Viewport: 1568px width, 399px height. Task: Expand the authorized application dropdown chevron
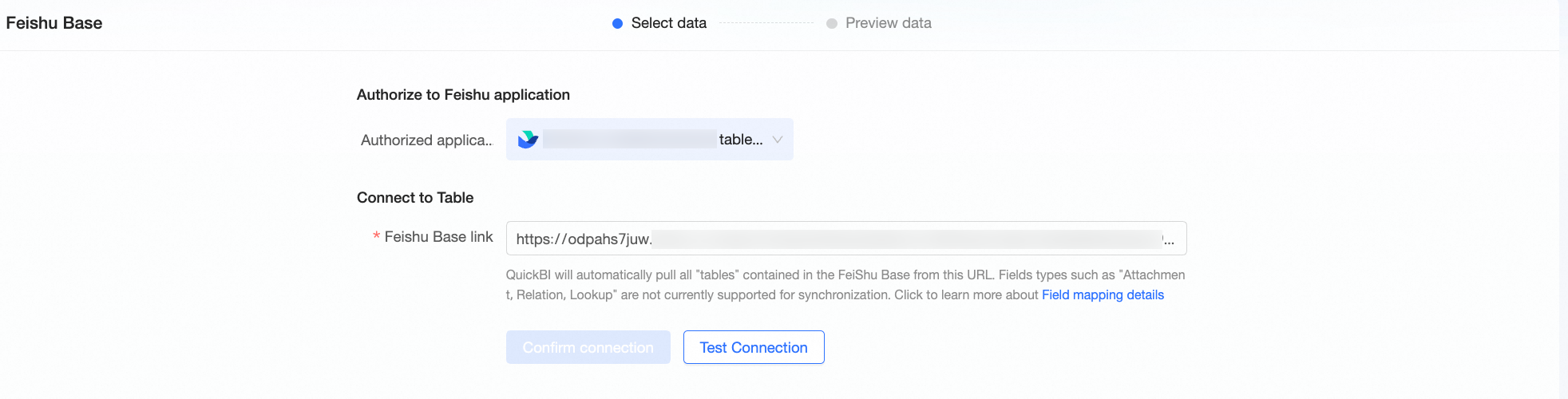tap(778, 140)
